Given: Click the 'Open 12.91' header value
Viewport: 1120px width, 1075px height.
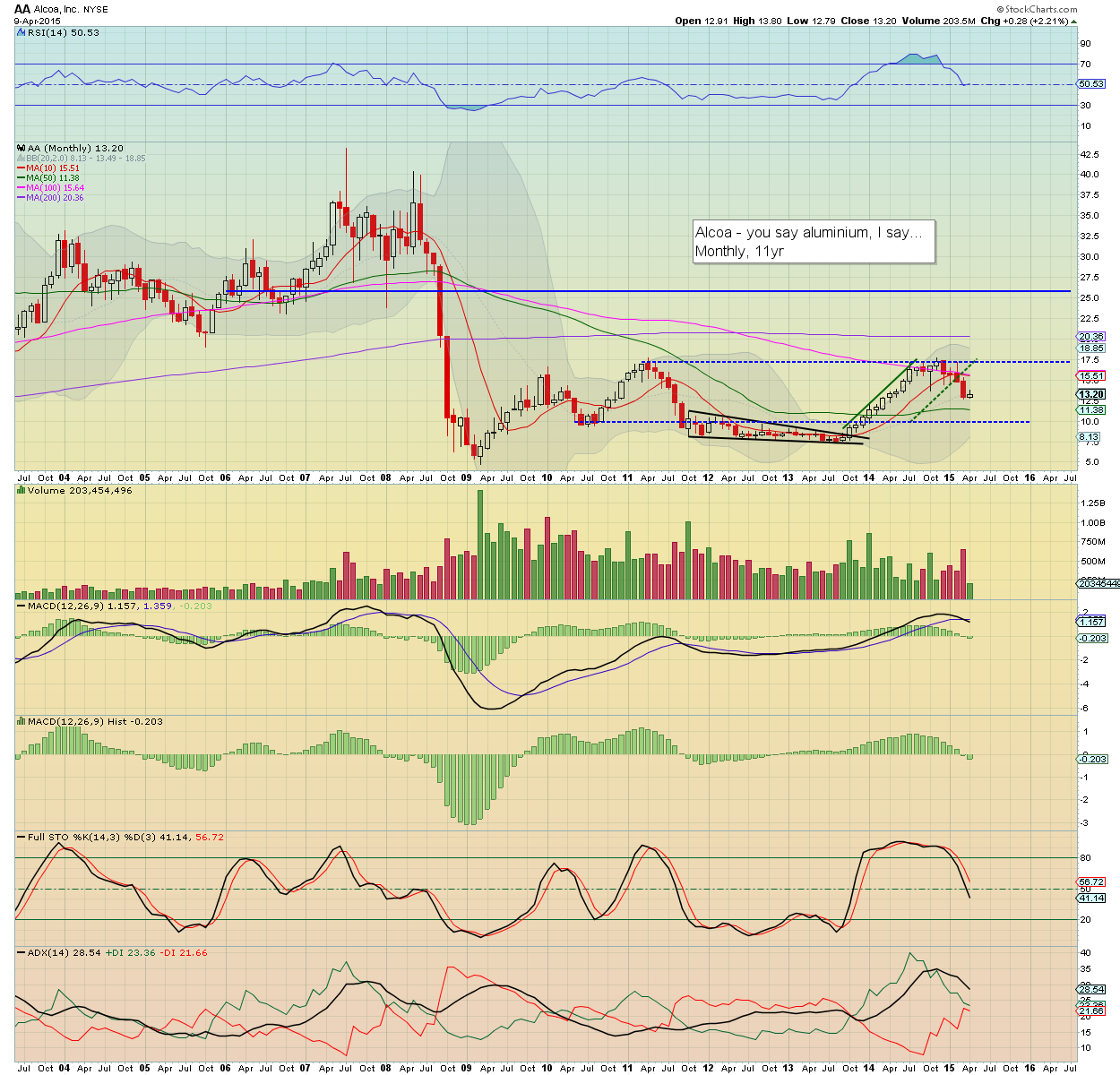Looking at the screenshot, I should [x=702, y=21].
